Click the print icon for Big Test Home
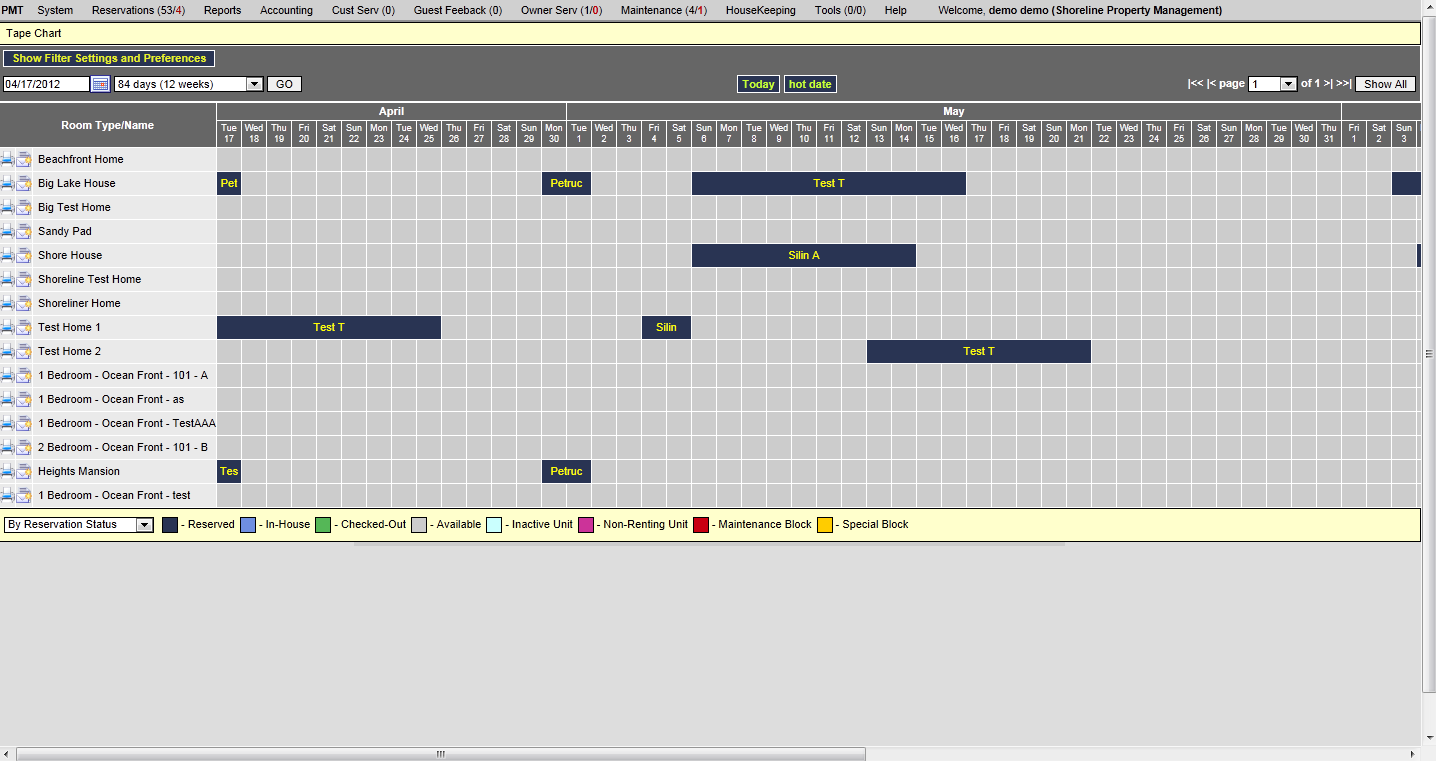The width and height of the screenshot is (1436, 761). click(x=7, y=207)
